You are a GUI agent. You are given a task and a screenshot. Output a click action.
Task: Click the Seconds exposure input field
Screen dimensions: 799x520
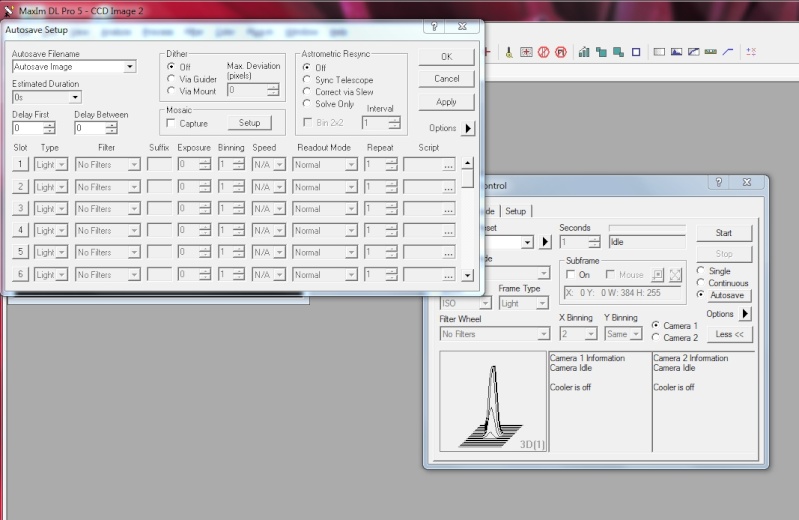tap(574, 242)
